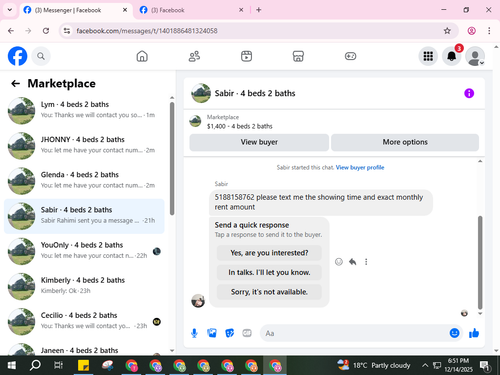Screen dimensions: 500x375
Task: Open the Chrome three-dot menu
Action: 489,31
